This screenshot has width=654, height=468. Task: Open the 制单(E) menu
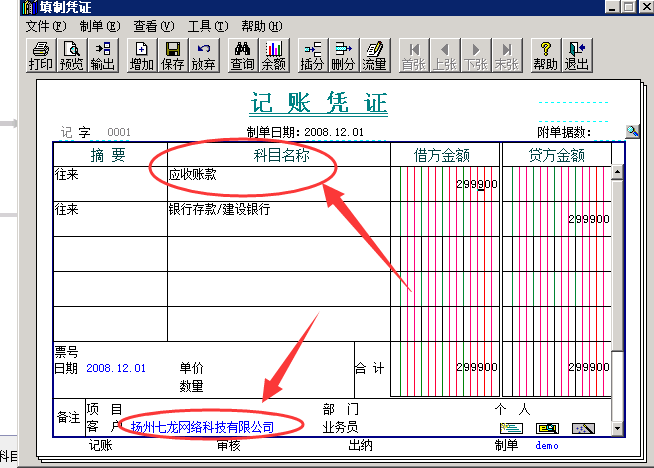[x=100, y=26]
